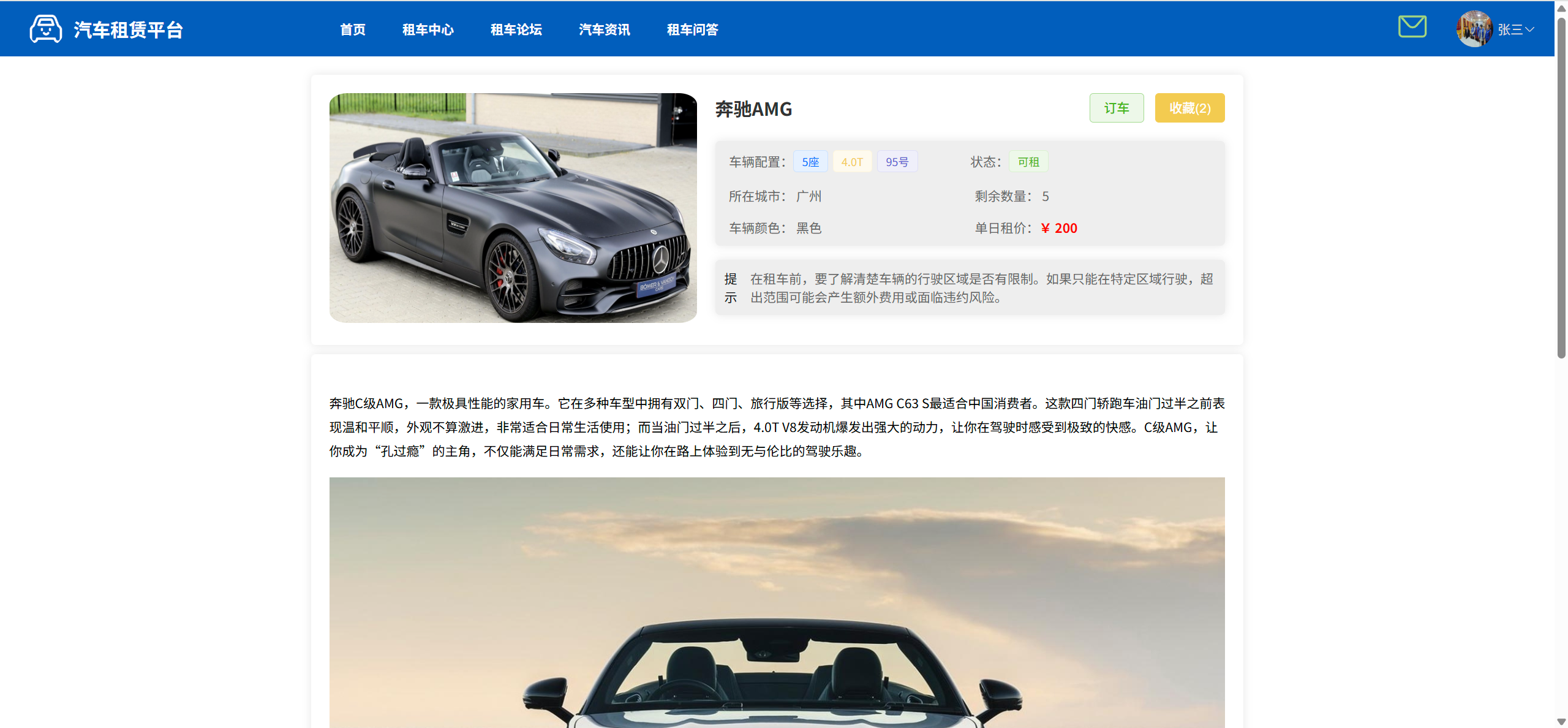Screen dimensions: 1568x728
Task: Open the mail envelope icon
Action: pos(1412,27)
